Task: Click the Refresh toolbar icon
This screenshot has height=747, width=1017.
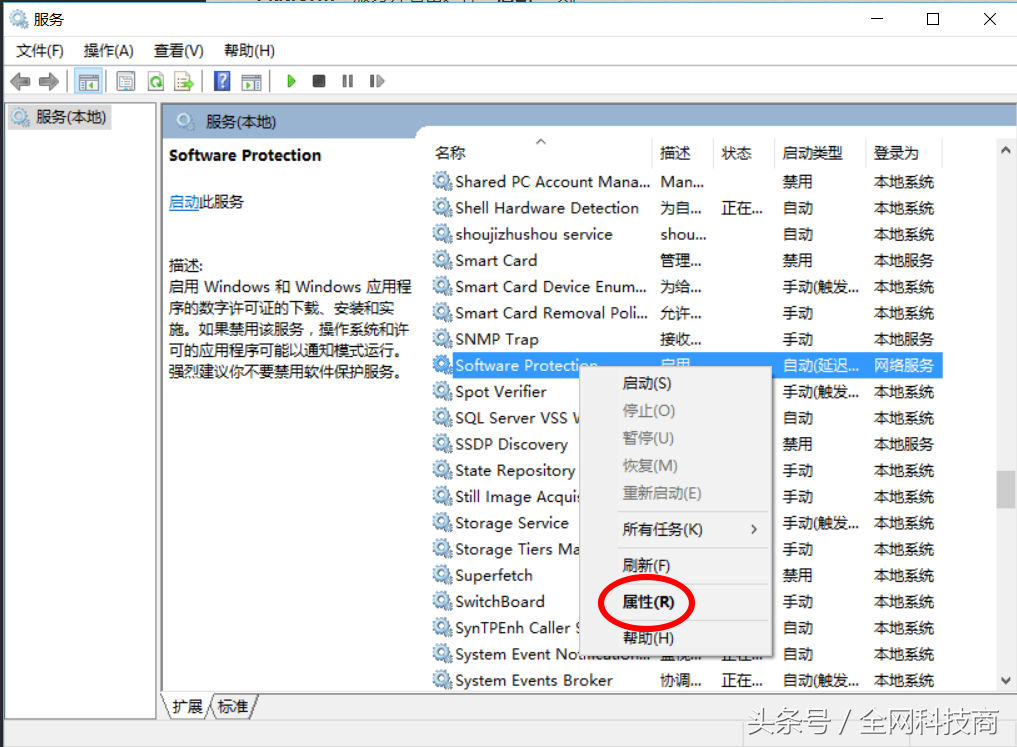Action: tap(156, 82)
